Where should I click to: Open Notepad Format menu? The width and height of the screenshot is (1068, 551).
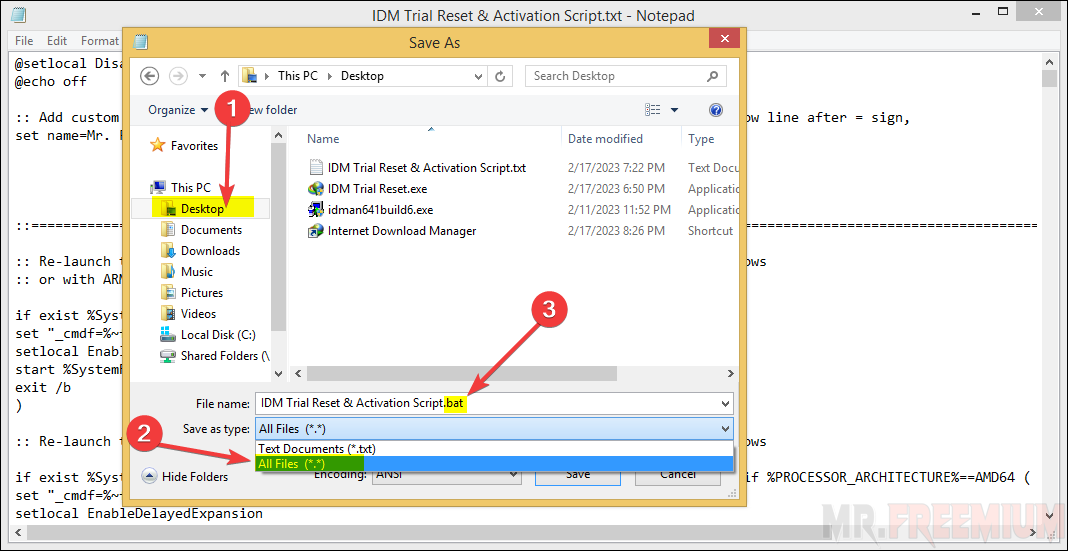[99, 41]
